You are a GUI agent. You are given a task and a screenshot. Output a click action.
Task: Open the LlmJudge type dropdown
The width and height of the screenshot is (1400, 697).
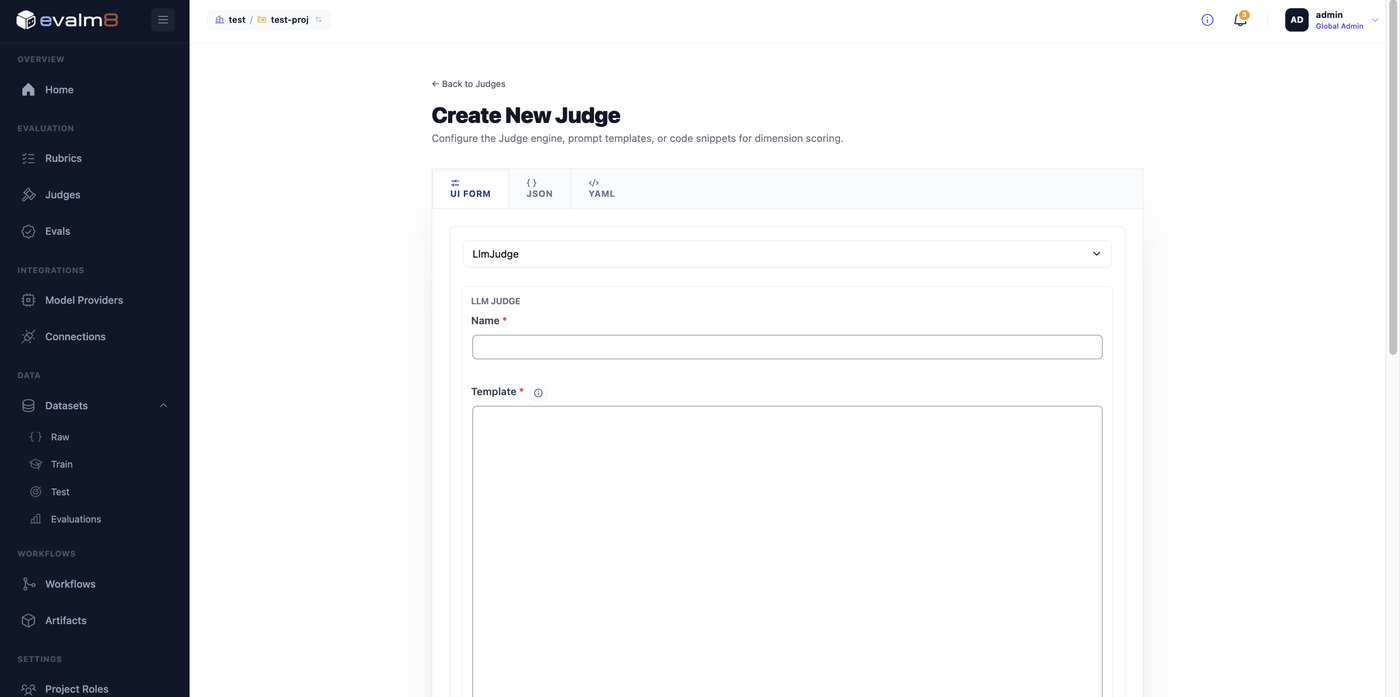787,254
